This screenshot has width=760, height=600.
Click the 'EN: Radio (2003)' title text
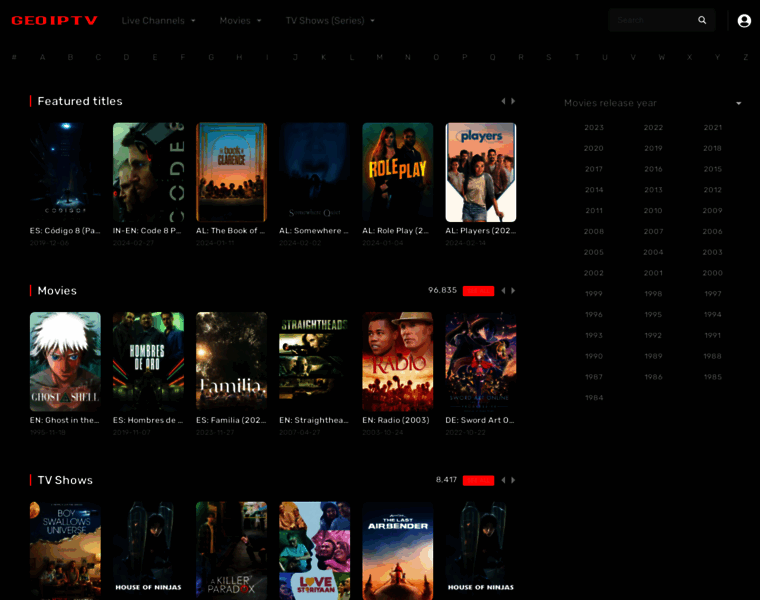coord(396,420)
